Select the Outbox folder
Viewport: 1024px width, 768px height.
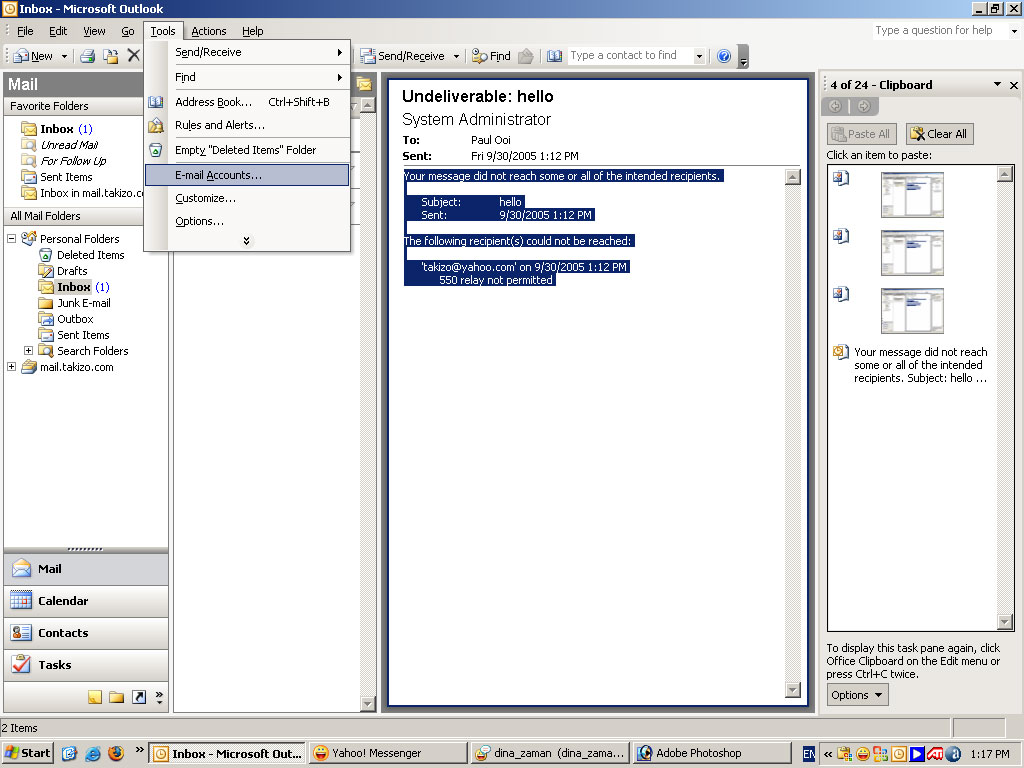click(66, 319)
